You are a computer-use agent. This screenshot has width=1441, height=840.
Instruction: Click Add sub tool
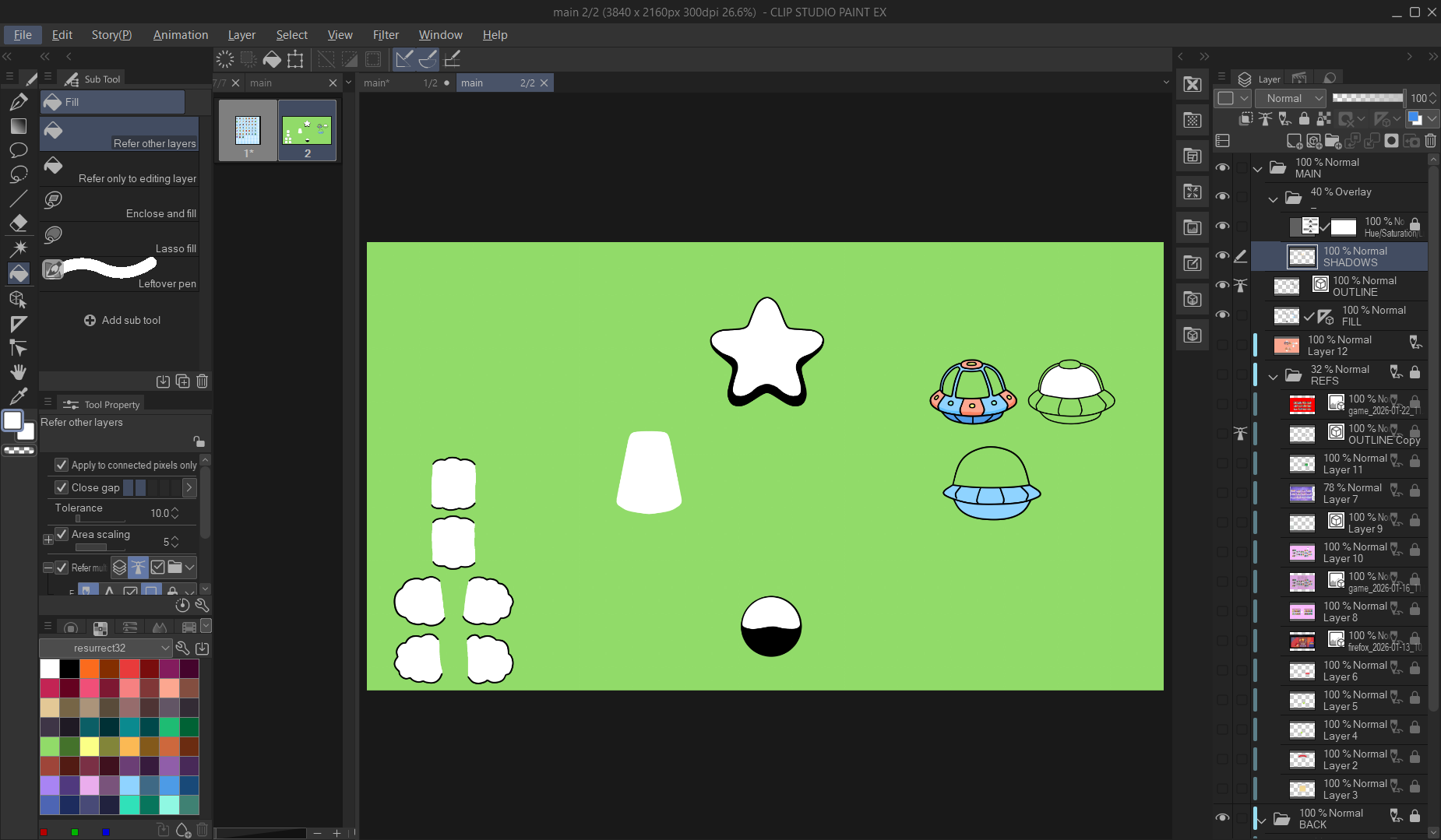[122, 320]
